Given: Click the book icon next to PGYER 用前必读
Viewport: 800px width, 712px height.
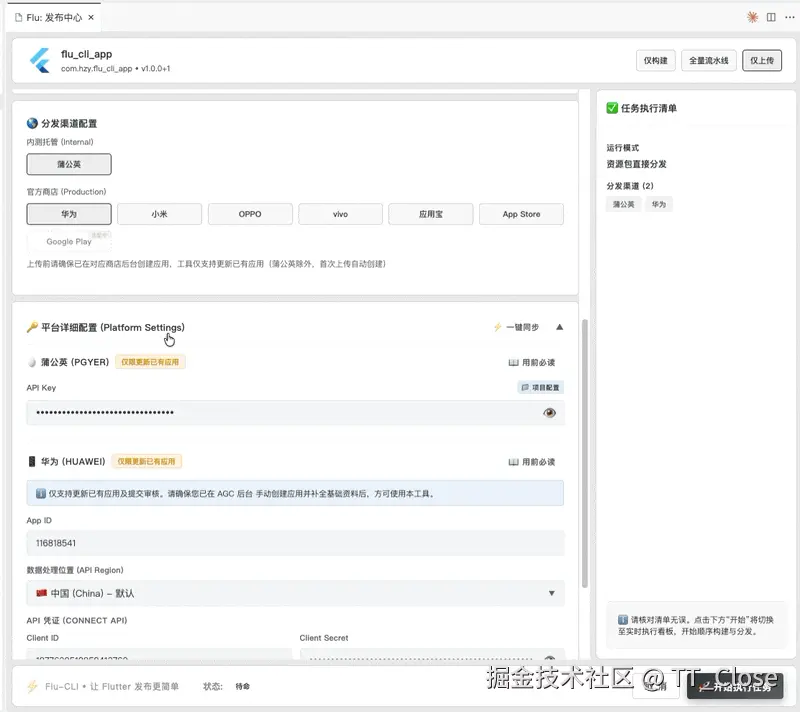Looking at the screenshot, I should coord(513,362).
